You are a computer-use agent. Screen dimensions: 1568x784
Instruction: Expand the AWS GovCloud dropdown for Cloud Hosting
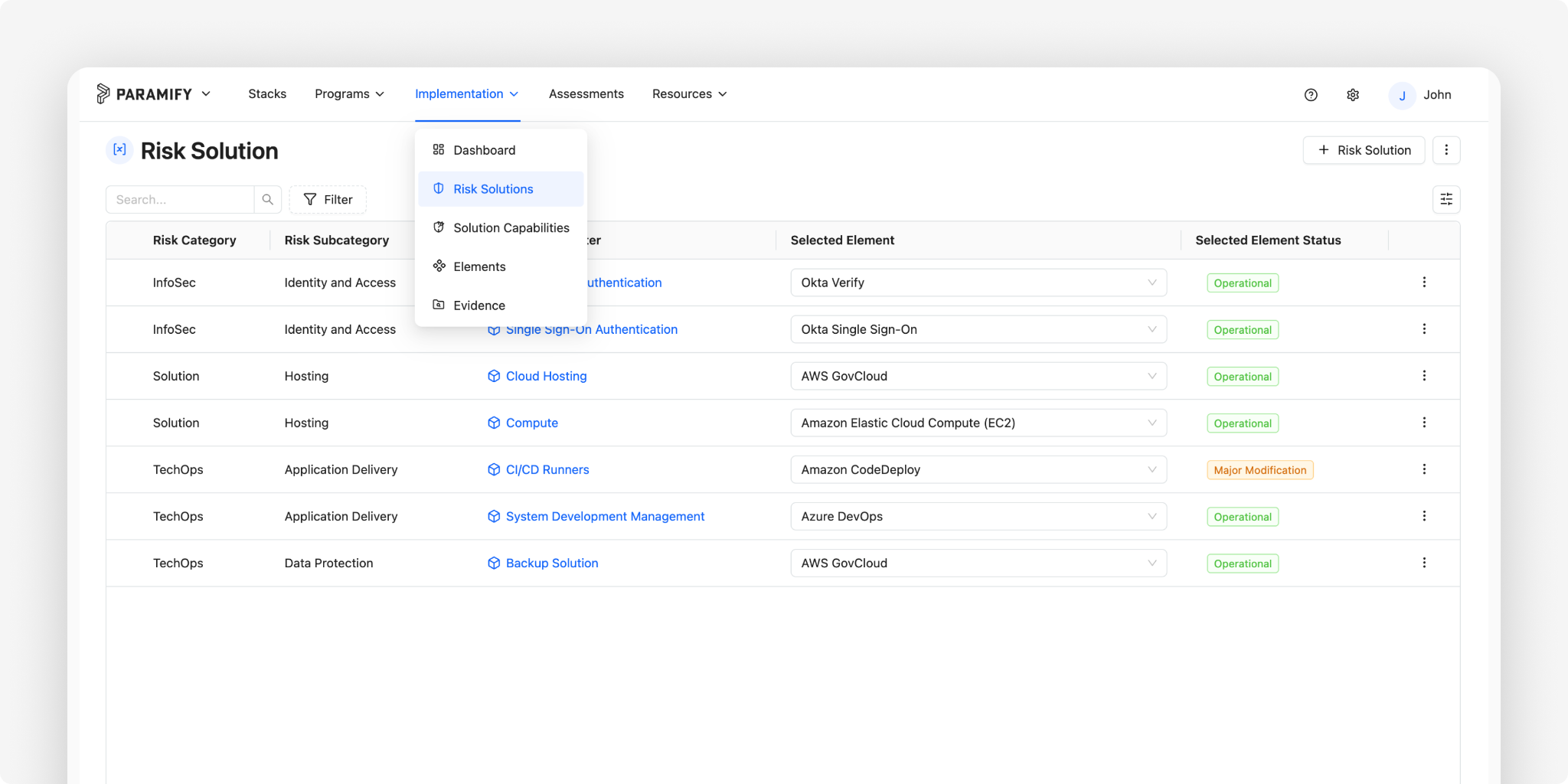978,376
